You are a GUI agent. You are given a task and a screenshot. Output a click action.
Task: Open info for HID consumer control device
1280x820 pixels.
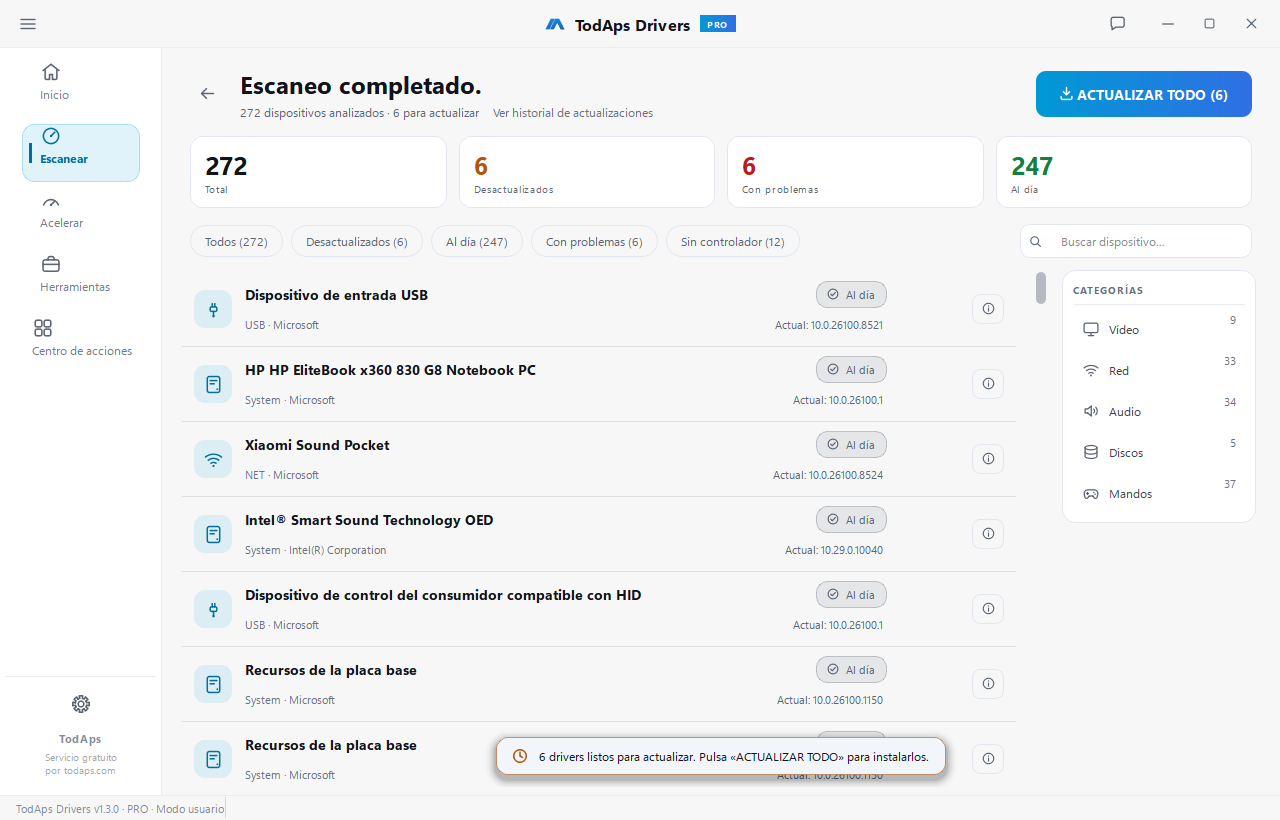point(988,609)
